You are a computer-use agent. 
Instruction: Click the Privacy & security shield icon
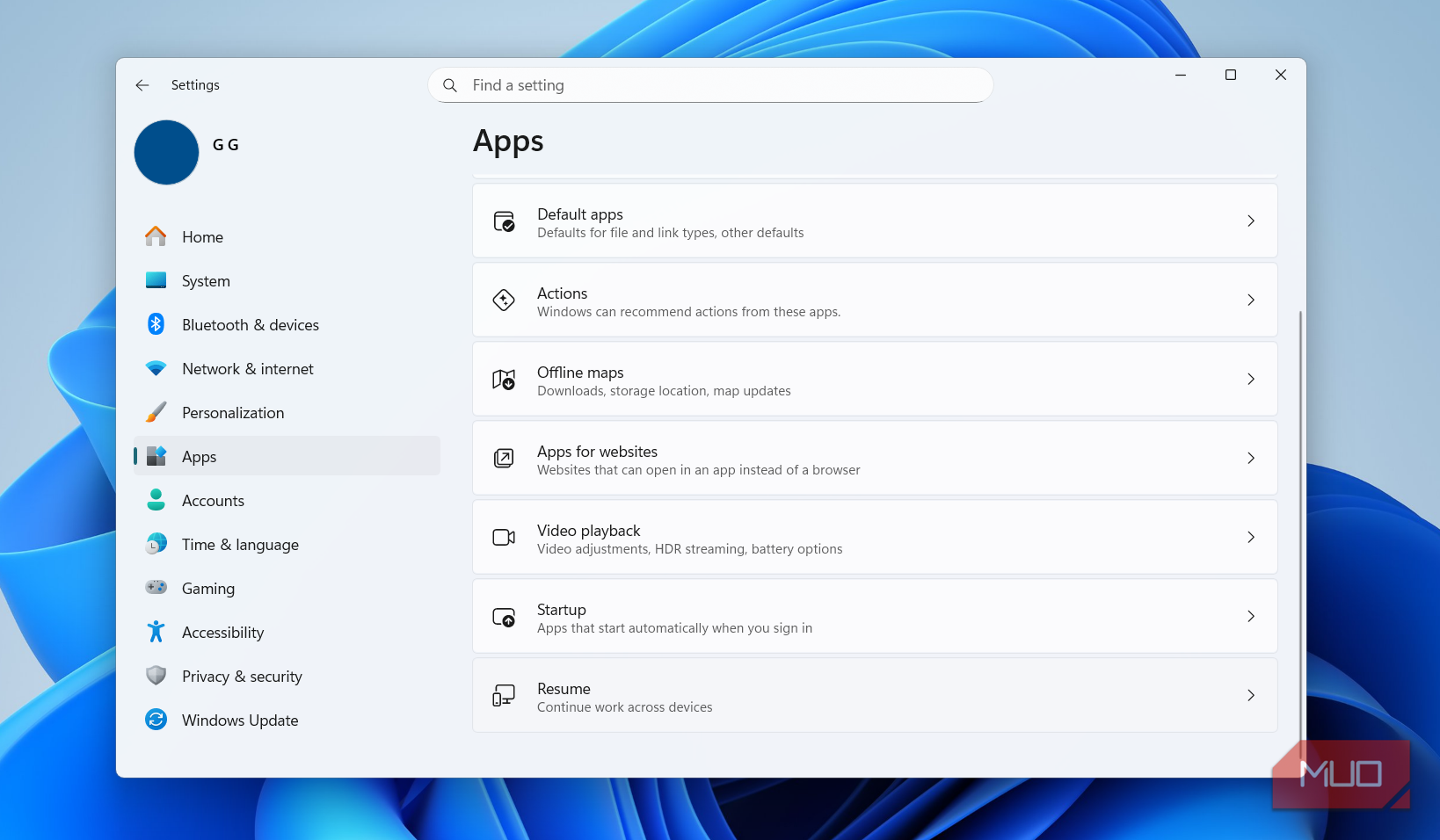click(156, 676)
